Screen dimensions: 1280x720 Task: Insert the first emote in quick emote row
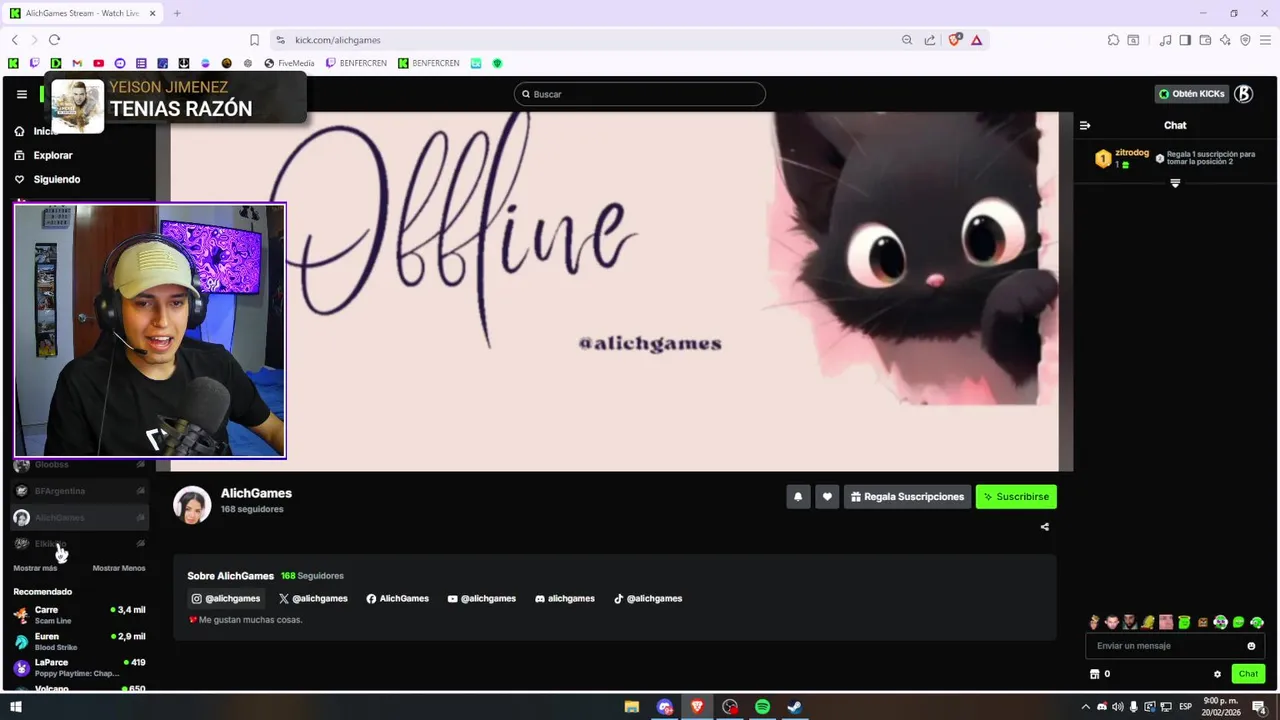coord(1094,622)
